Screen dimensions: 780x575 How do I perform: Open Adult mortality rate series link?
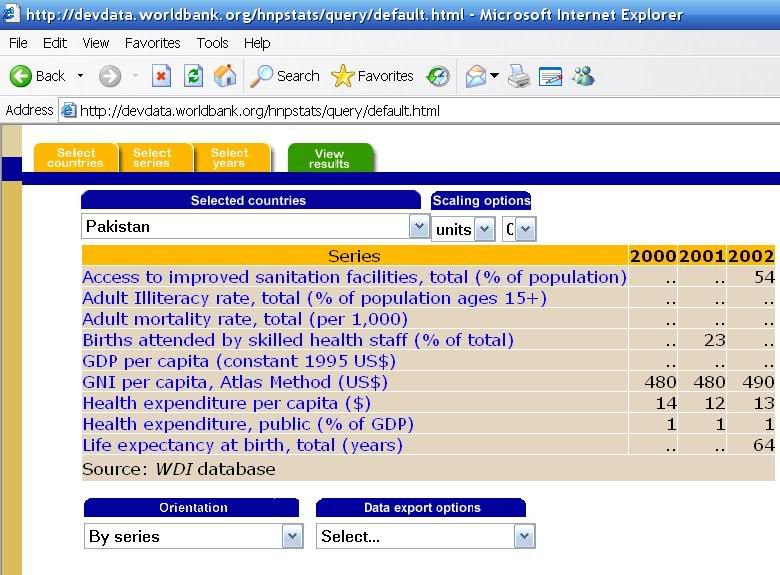click(245, 319)
